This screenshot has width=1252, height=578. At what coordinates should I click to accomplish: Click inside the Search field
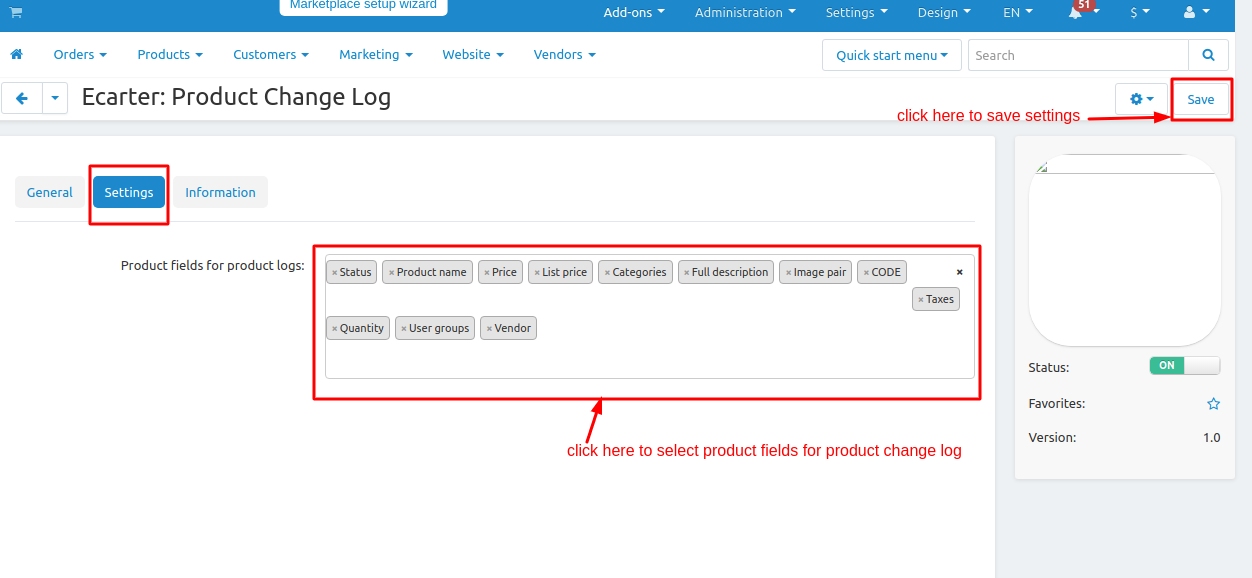[1078, 55]
